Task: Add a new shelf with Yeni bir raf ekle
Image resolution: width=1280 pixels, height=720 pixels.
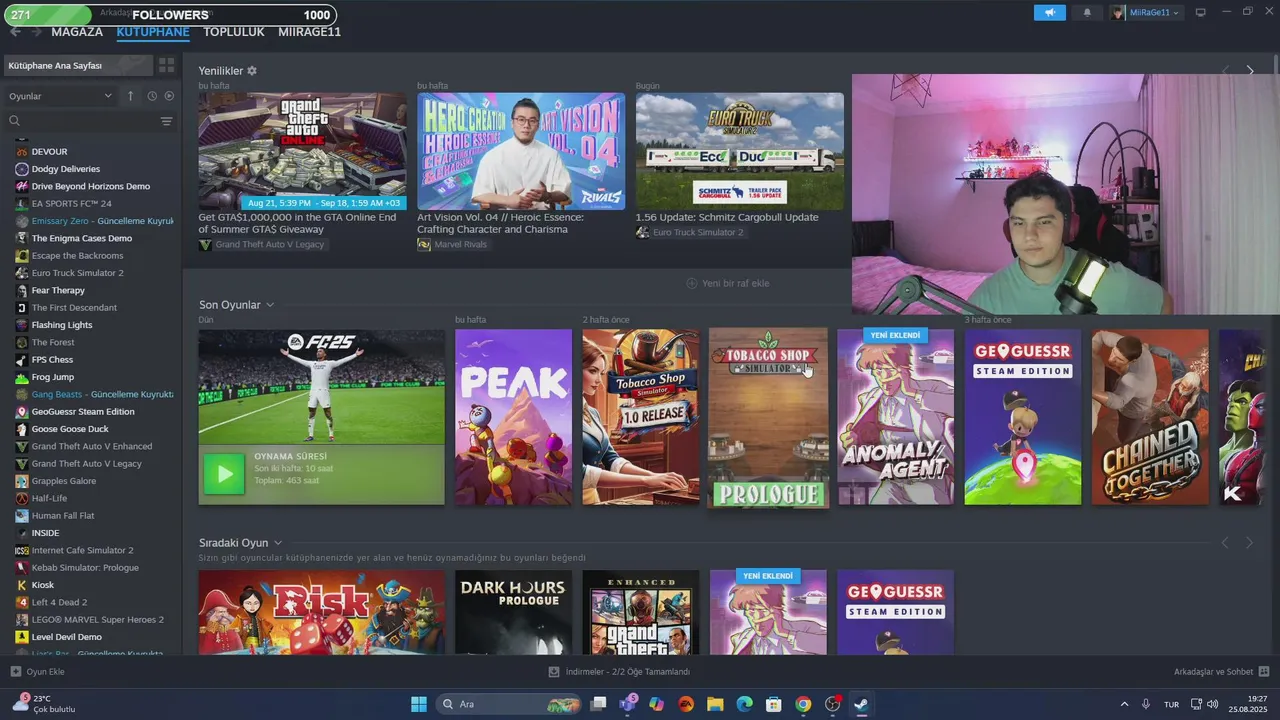Action: pos(728,283)
